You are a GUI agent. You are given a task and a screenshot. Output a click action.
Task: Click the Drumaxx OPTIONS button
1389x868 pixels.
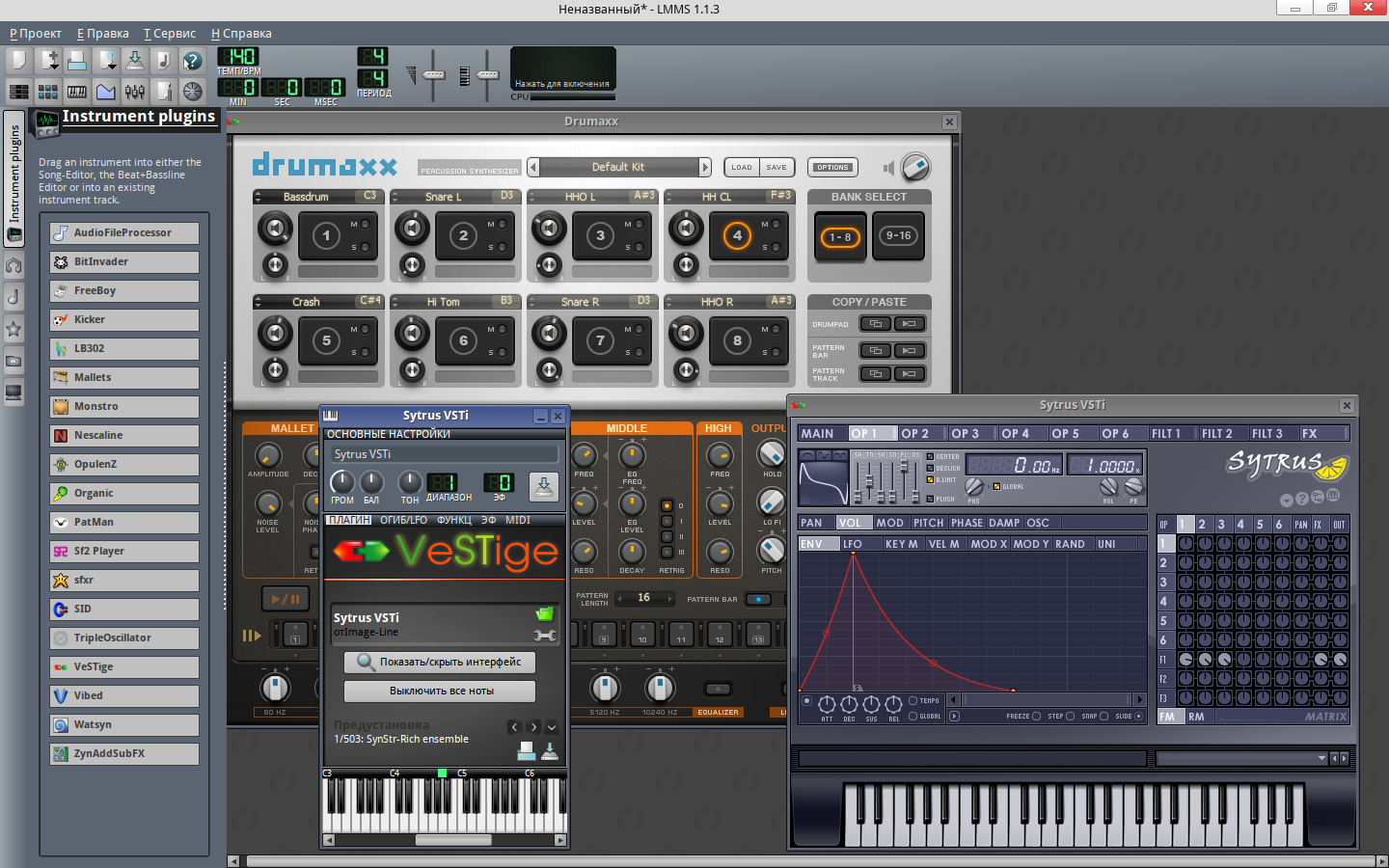(831, 167)
